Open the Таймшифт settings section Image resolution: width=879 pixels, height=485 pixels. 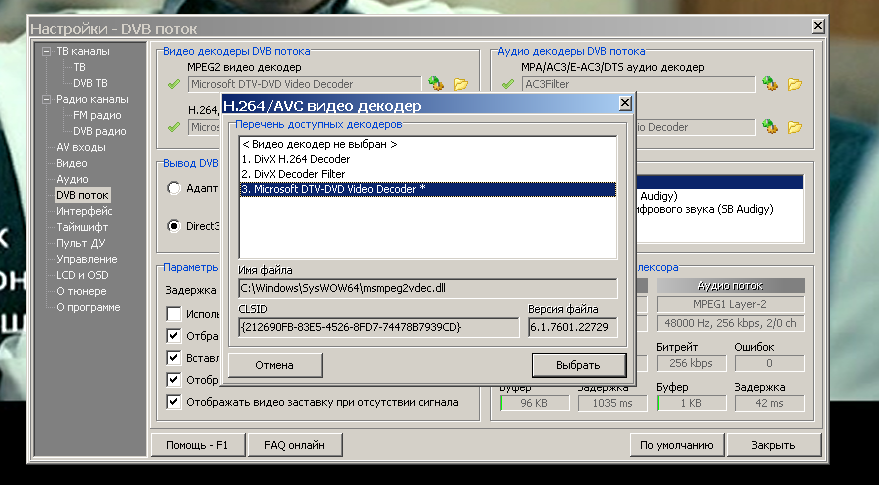[83, 227]
